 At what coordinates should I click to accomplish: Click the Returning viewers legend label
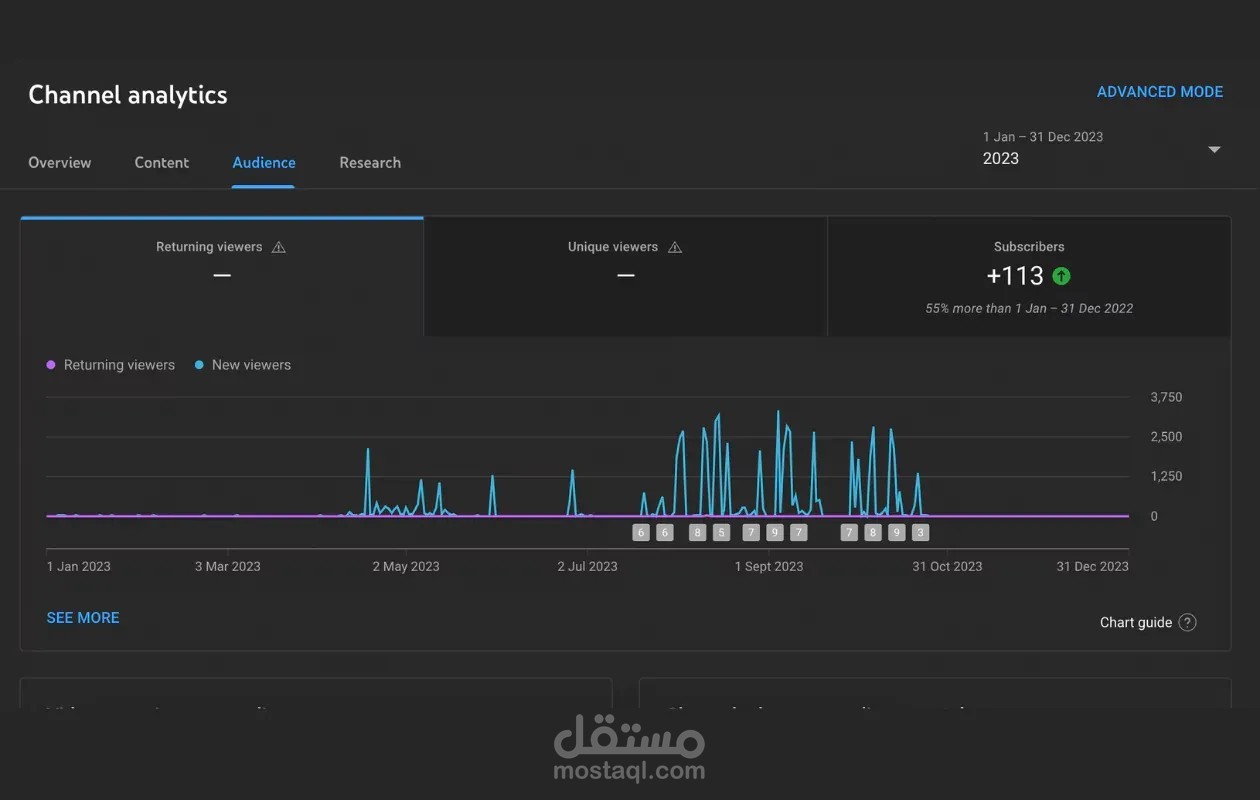[x=119, y=365]
